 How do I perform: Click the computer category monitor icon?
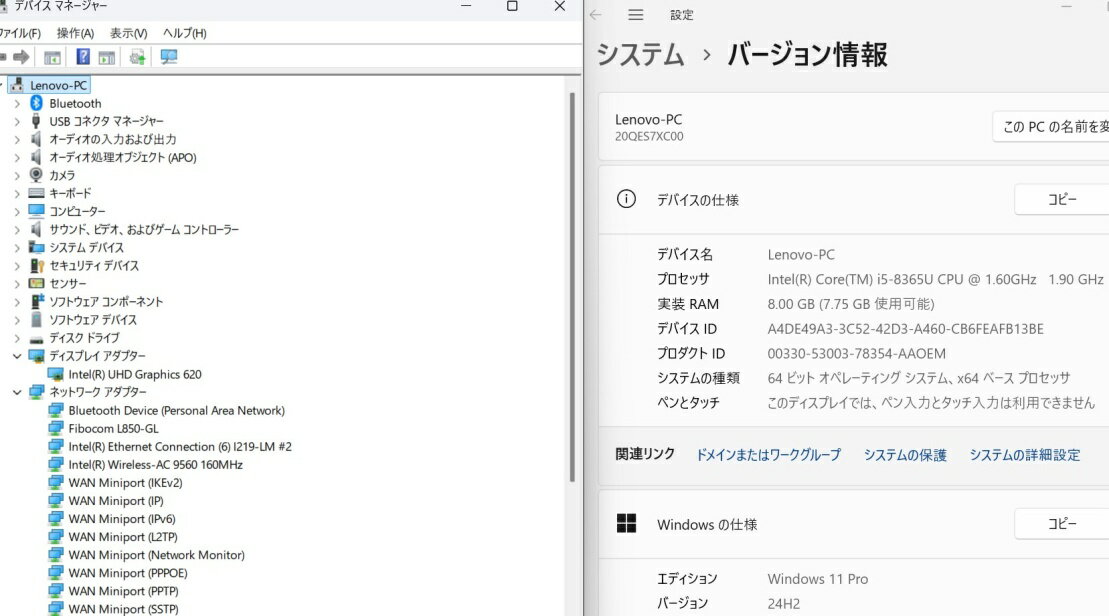36,211
